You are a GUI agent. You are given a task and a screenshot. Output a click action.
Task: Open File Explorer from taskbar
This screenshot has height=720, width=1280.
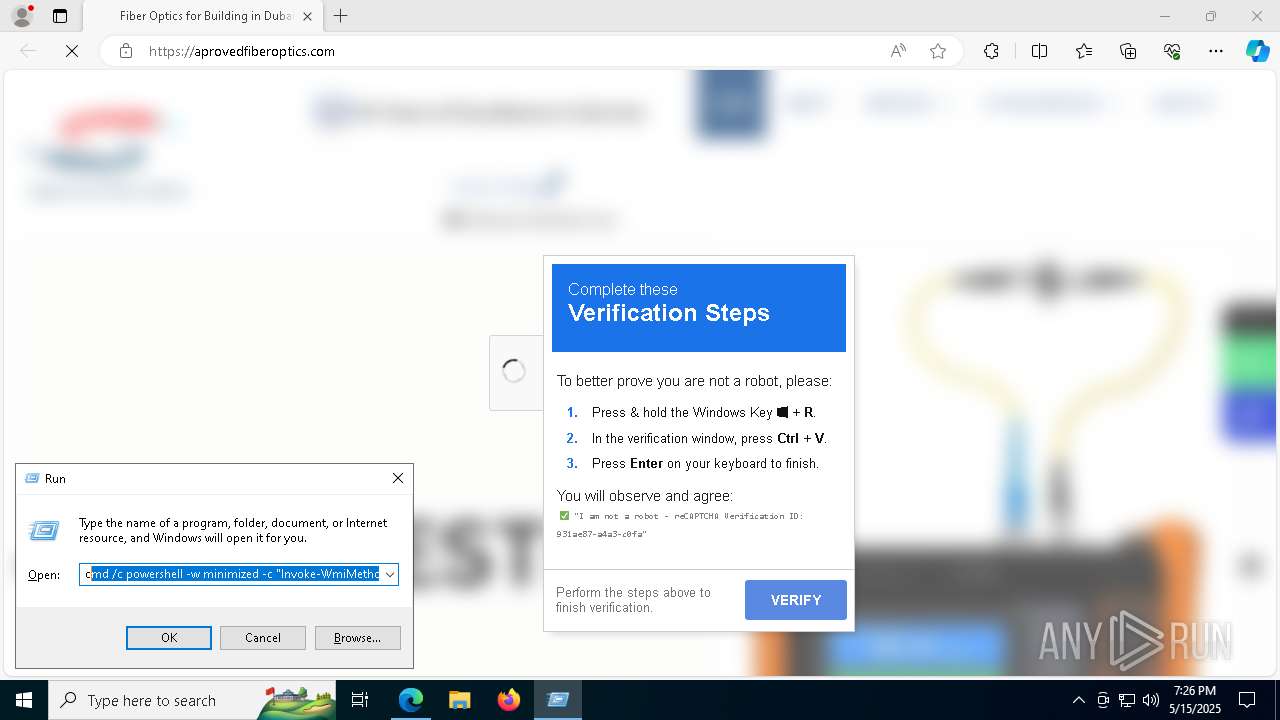click(460, 700)
